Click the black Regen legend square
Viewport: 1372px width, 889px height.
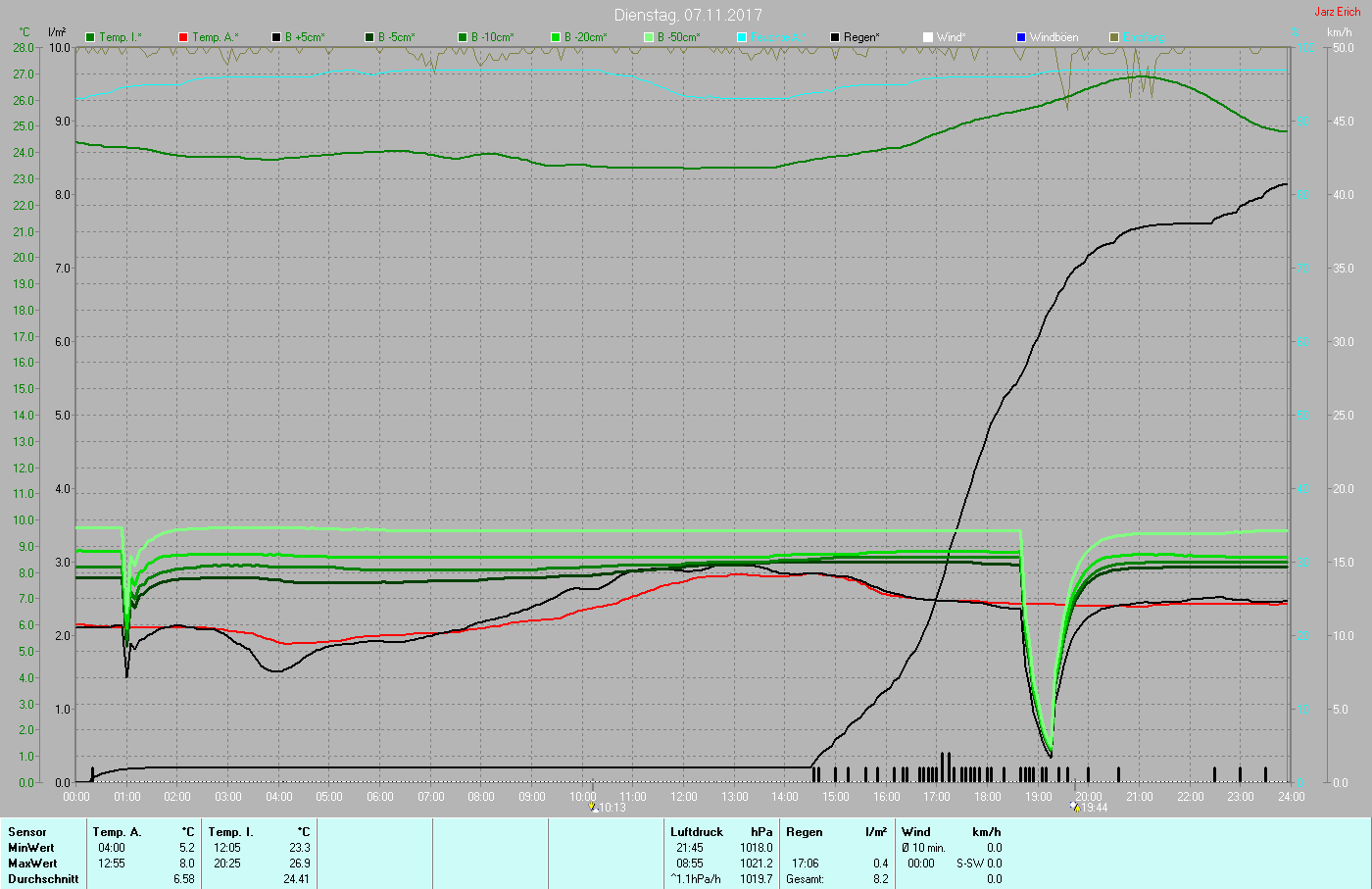point(835,37)
